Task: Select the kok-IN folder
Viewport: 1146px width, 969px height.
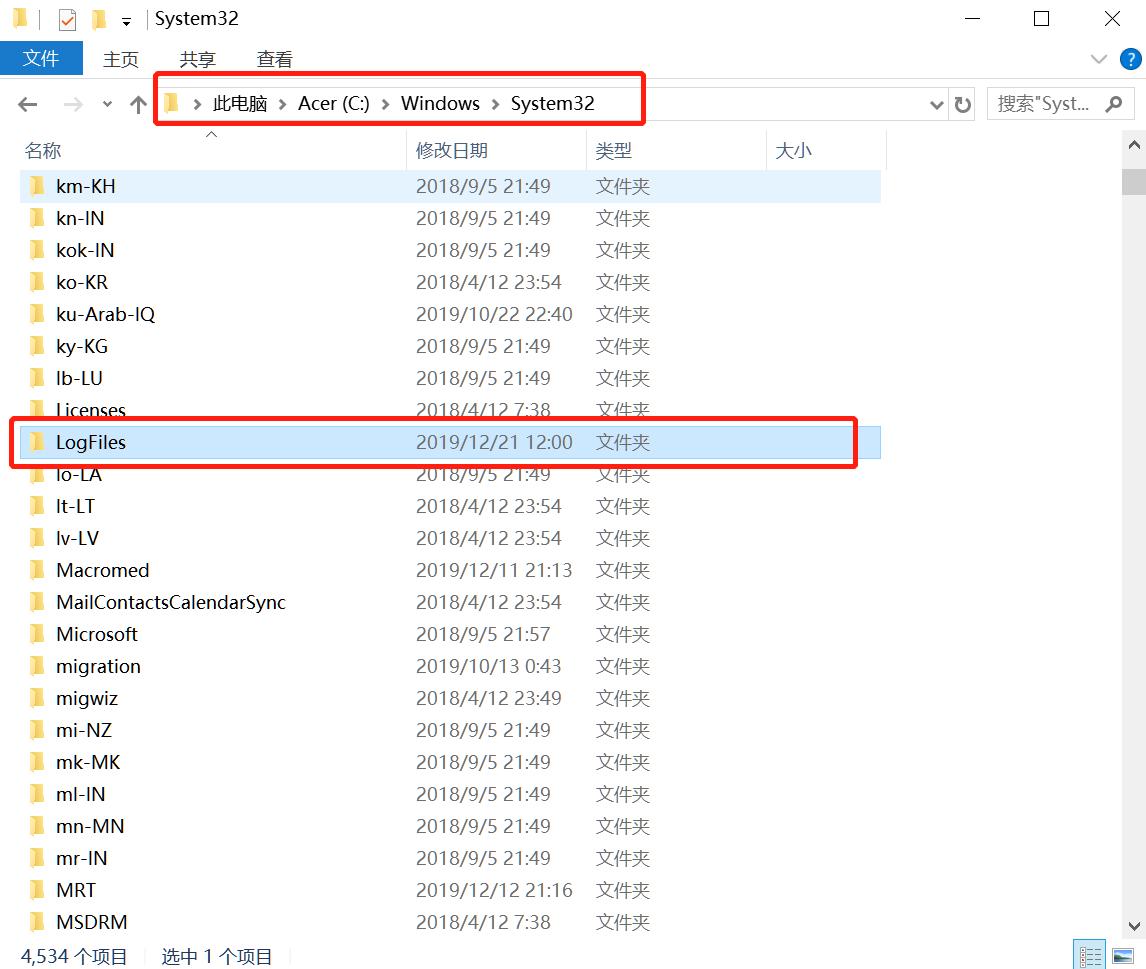Action: (450, 251)
